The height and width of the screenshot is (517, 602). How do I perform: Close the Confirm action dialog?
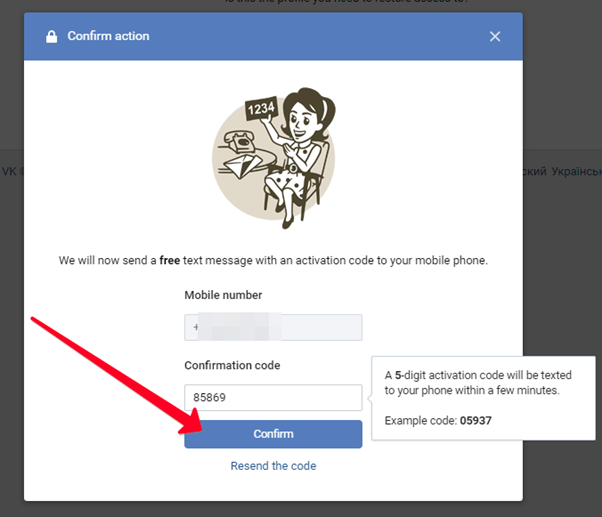pos(495,36)
